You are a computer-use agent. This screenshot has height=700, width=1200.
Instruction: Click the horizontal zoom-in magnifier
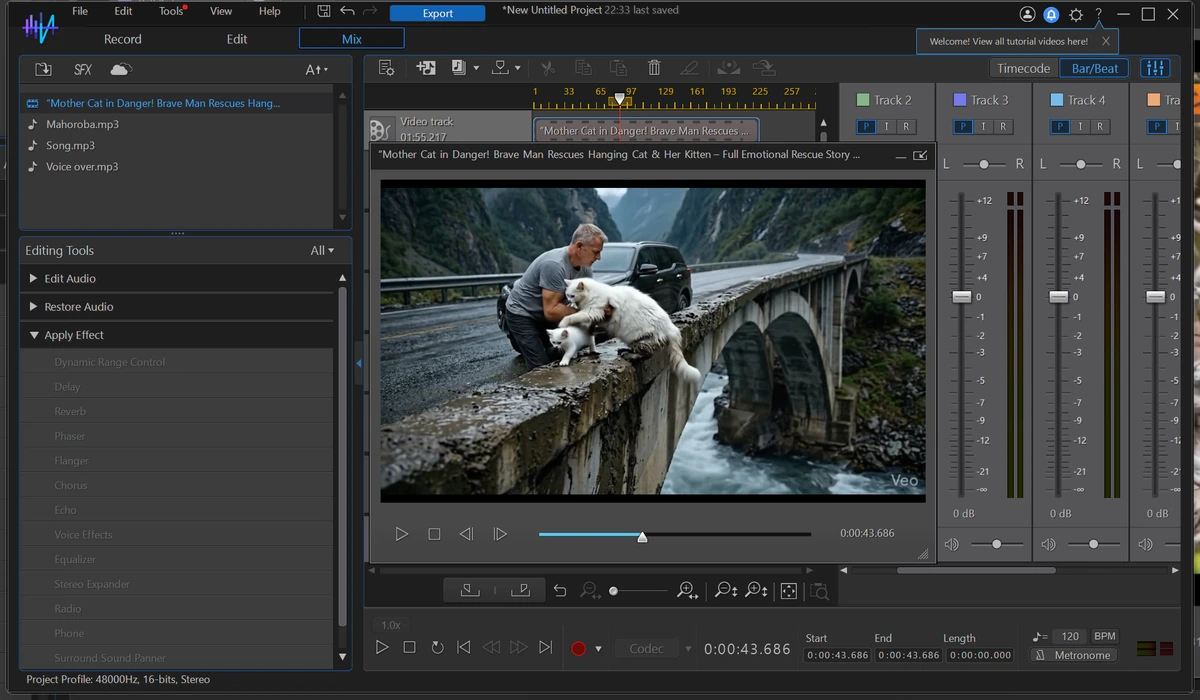(687, 591)
